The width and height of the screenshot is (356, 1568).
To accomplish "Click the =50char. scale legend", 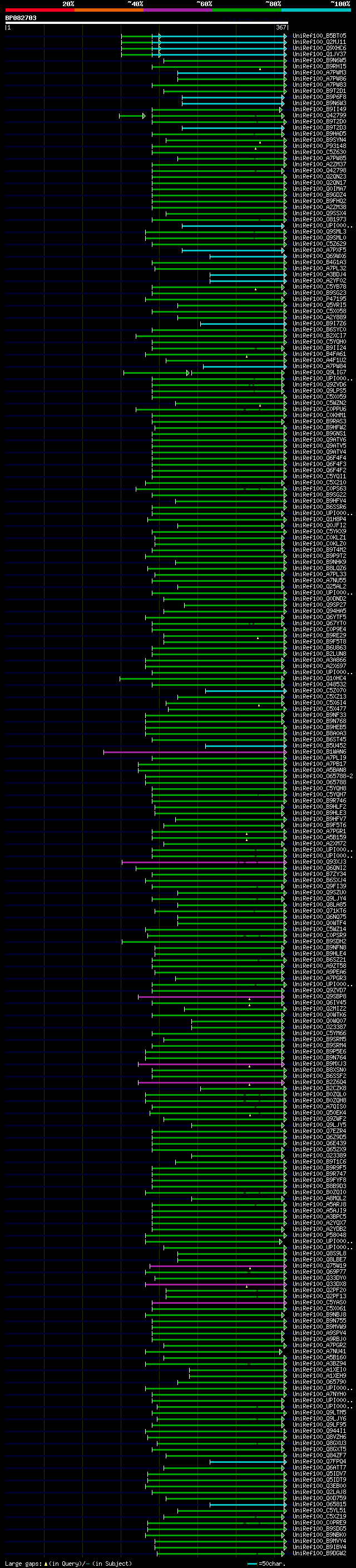I will click(x=265, y=1563).
